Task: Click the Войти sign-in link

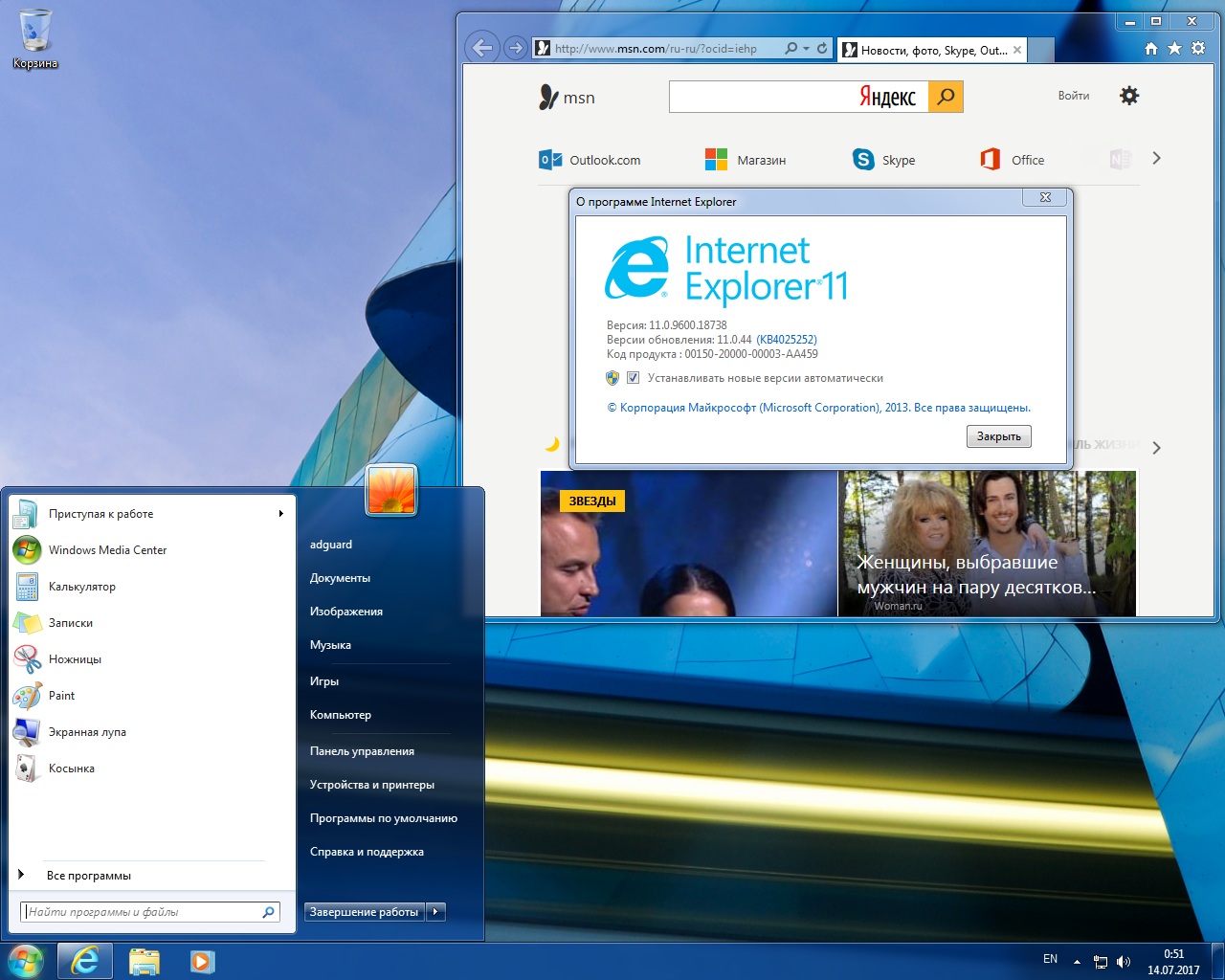Action: [x=1074, y=96]
